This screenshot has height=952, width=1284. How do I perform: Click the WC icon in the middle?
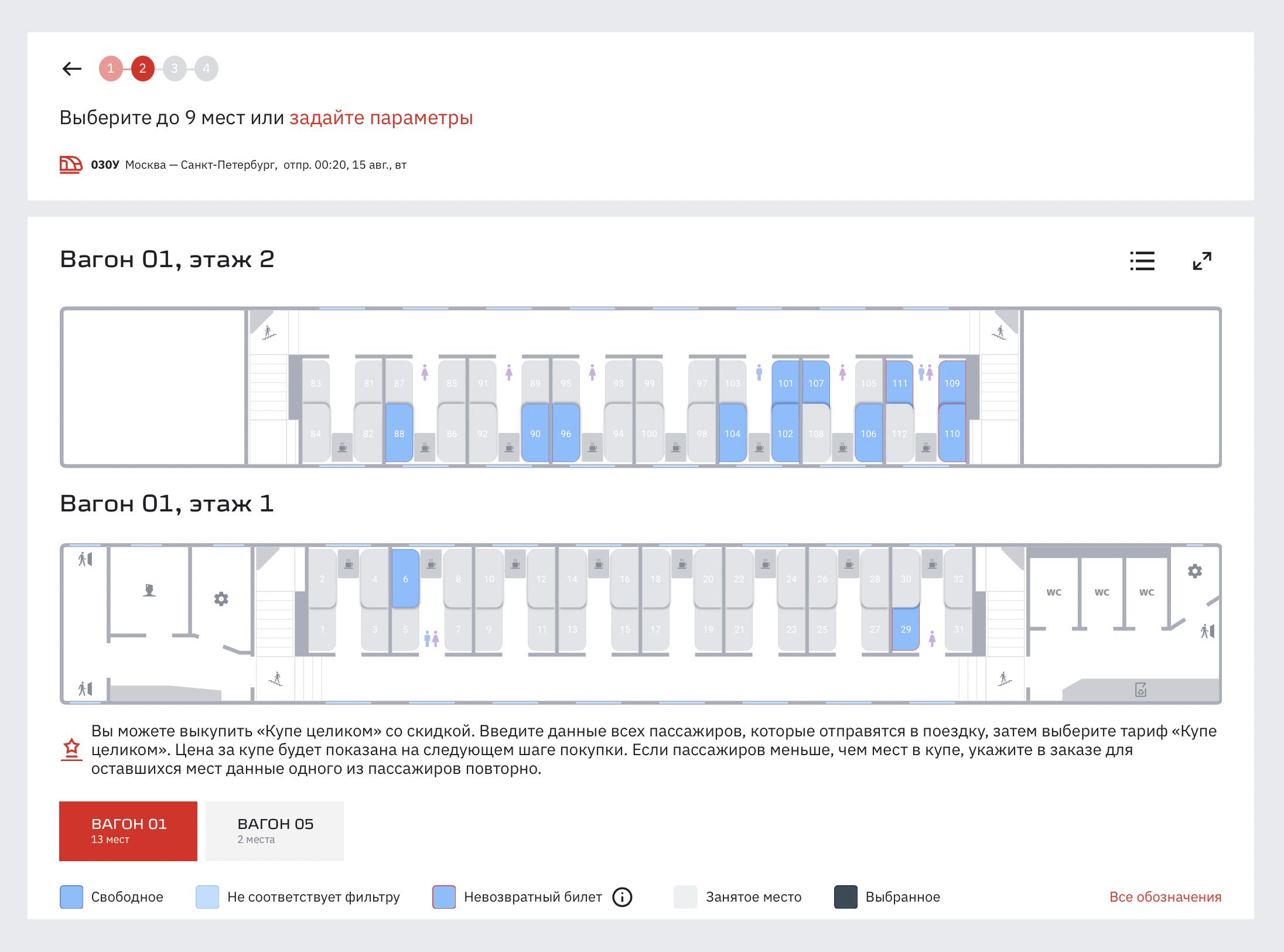[1101, 592]
